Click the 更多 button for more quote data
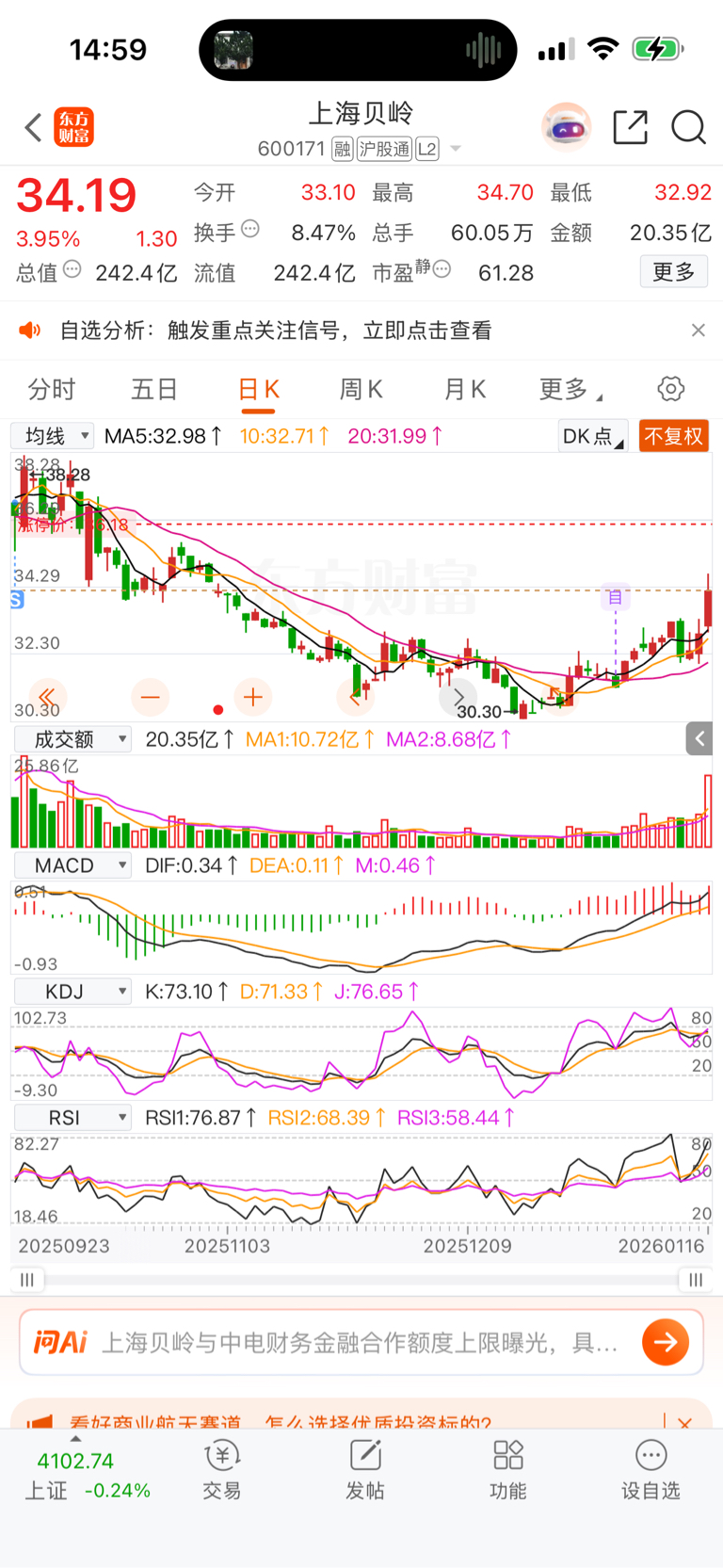This screenshot has width=723, height=1568. click(673, 272)
